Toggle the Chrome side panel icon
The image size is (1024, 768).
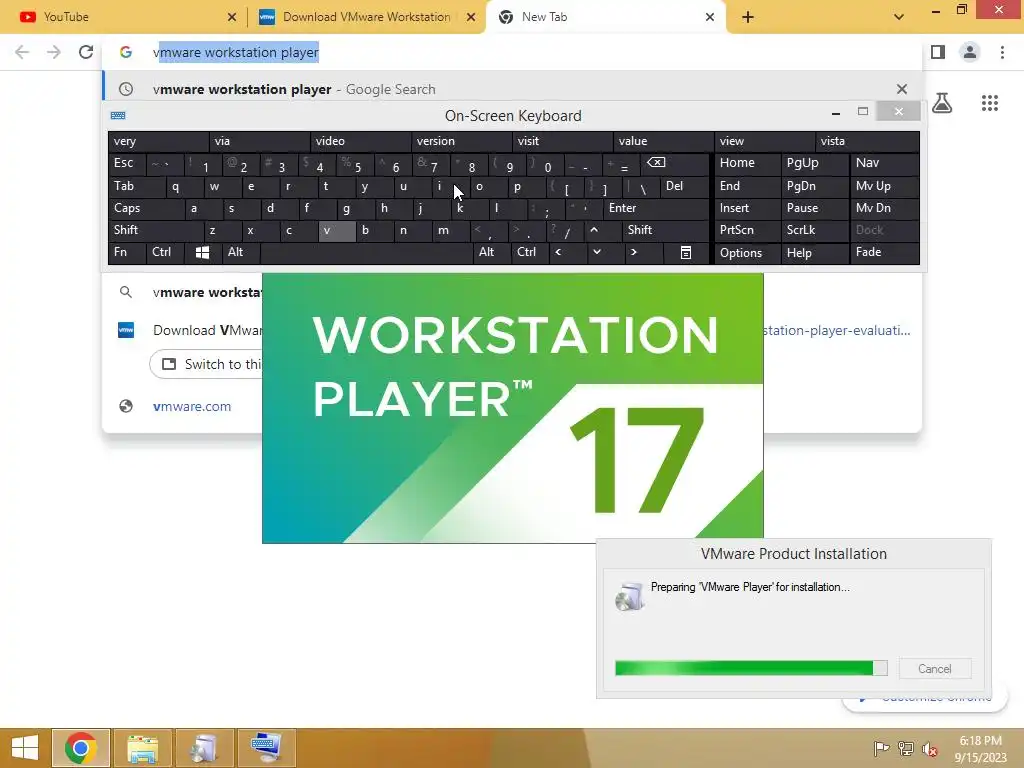(x=938, y=52)
